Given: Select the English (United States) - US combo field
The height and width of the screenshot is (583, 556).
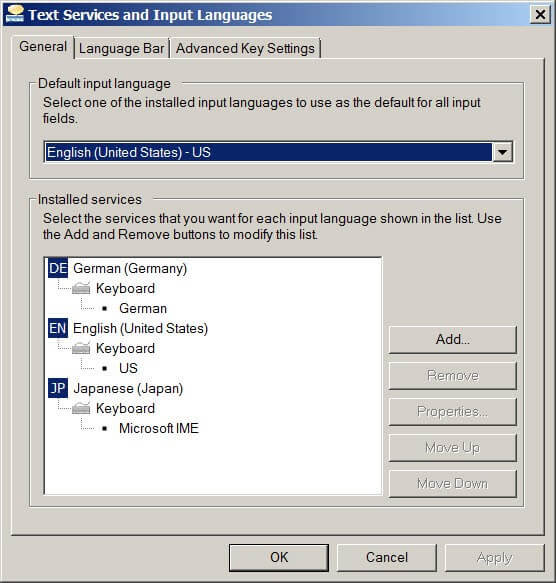Looking at the screenshot, I should [x=278, y=152].
